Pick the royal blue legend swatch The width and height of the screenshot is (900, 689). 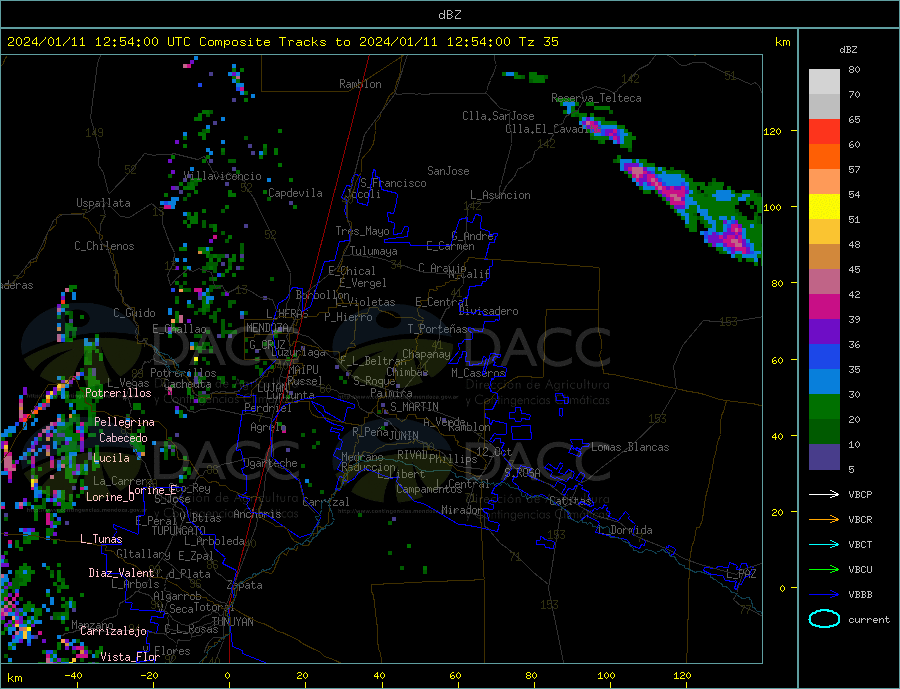tap(824, 357)
